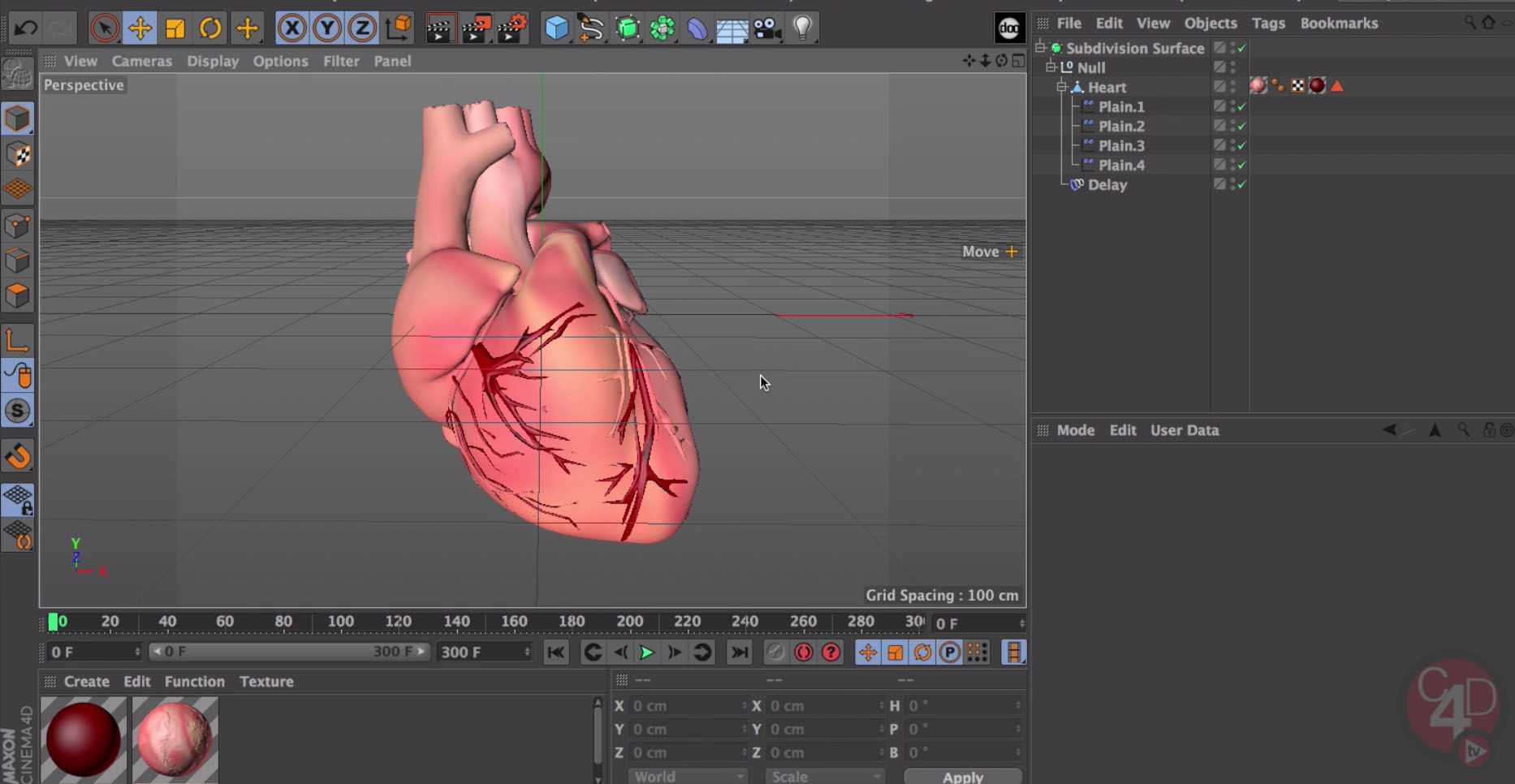Open the Tags menu in Object Manager
1515x784 pixels.
click(x=1267, y=23)
